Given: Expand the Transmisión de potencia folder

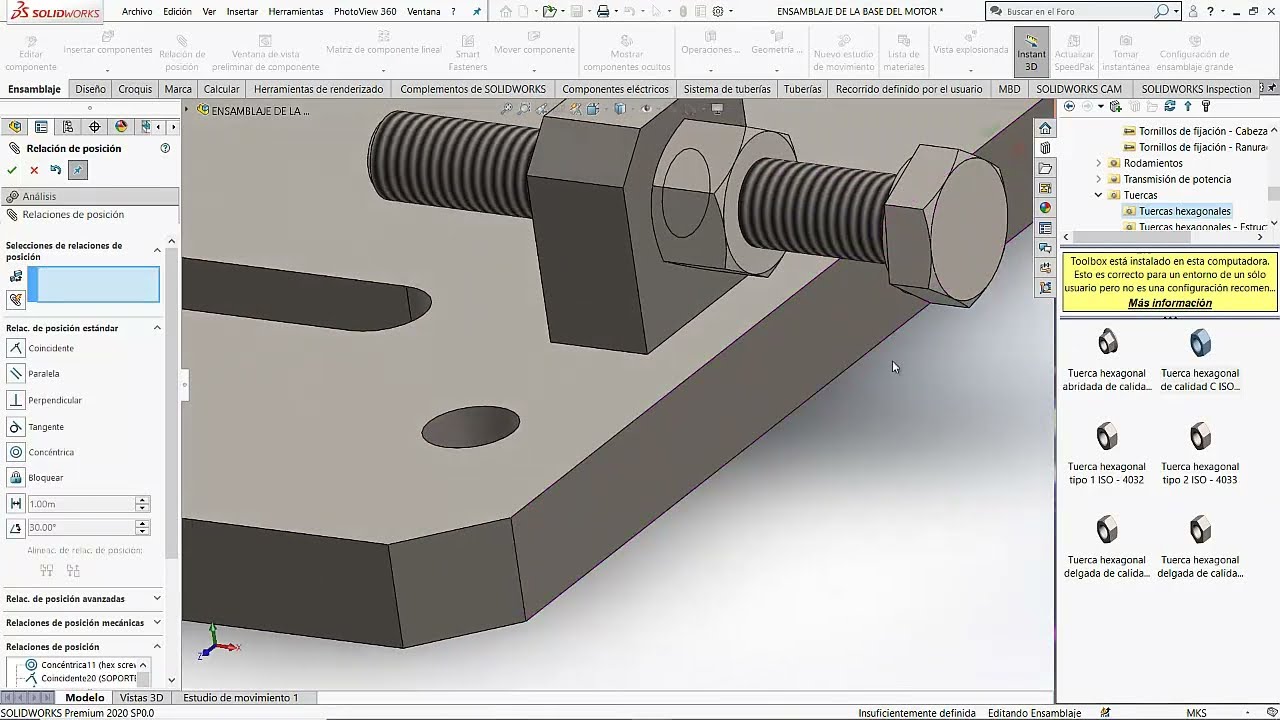Looking at the screenshot, I should tap(1099, 179).
